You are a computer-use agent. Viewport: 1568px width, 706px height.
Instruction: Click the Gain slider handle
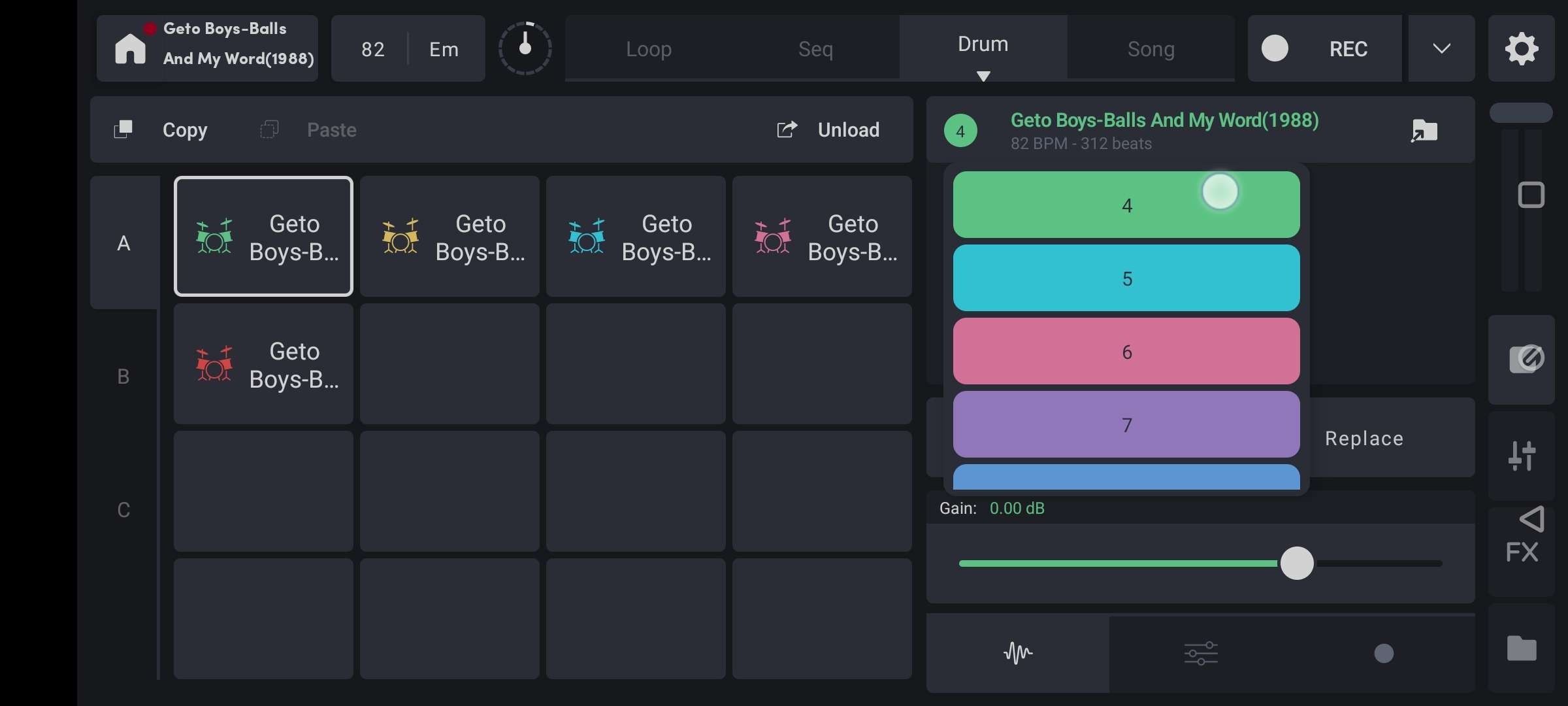(1297, 563)
